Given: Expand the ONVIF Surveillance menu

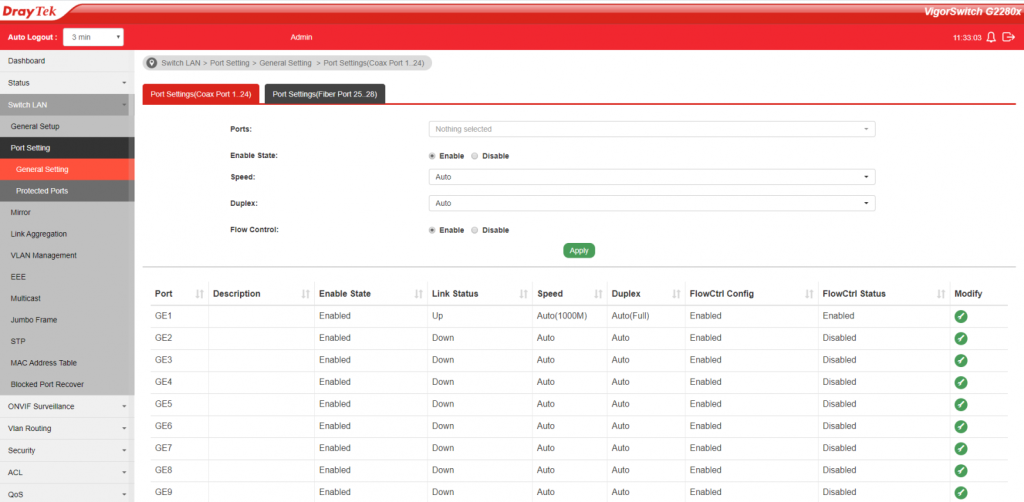Looking at the screenshot, I should point(66,406).
